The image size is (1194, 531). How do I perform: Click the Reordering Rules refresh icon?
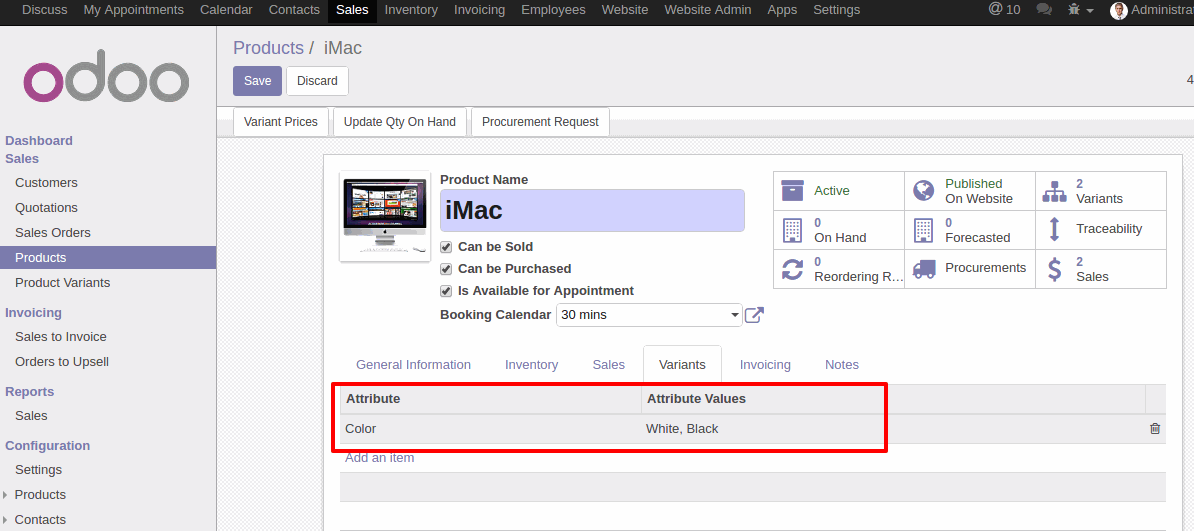tap(793, 269)
